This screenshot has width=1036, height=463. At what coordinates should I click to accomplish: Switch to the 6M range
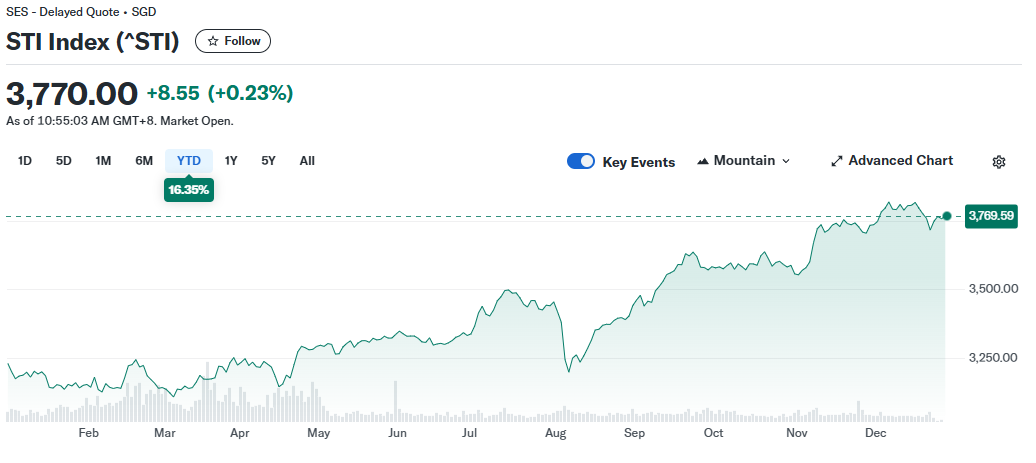pos(144,161)
